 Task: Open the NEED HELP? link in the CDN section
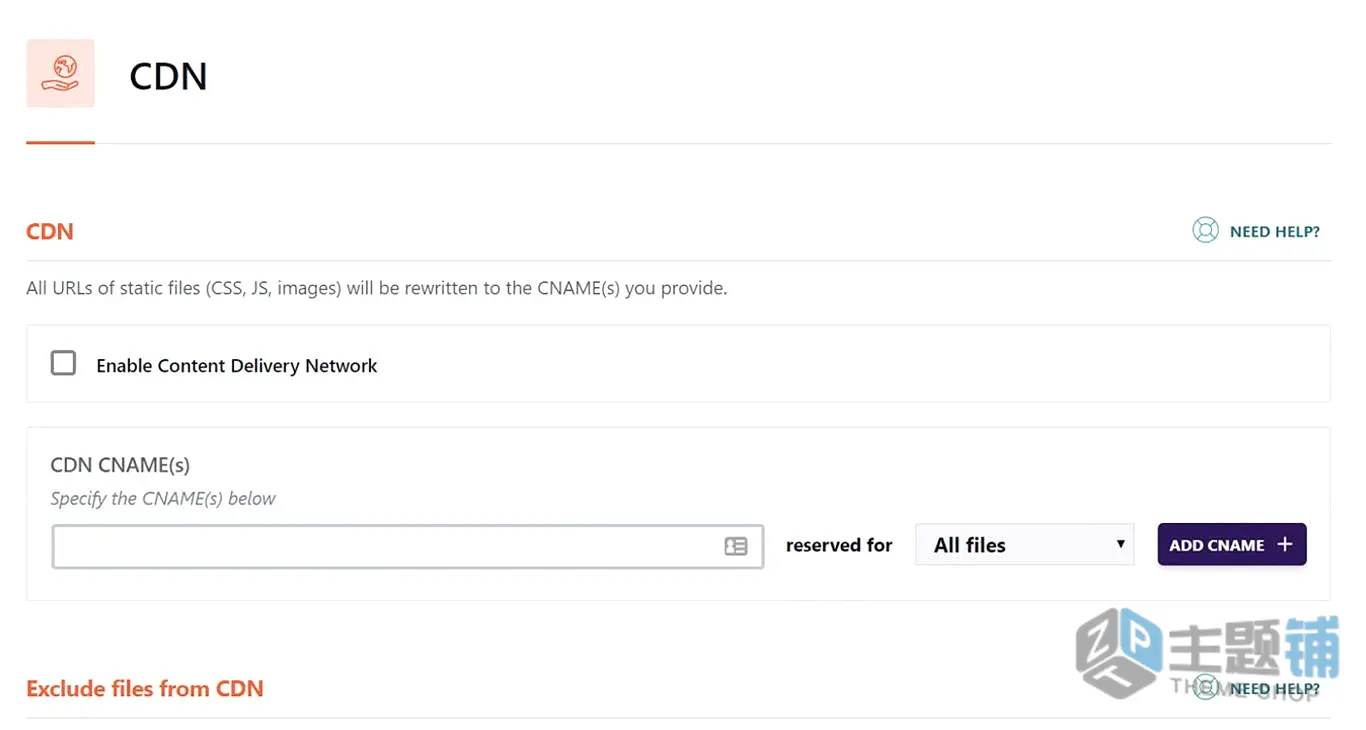point(1274,232)
